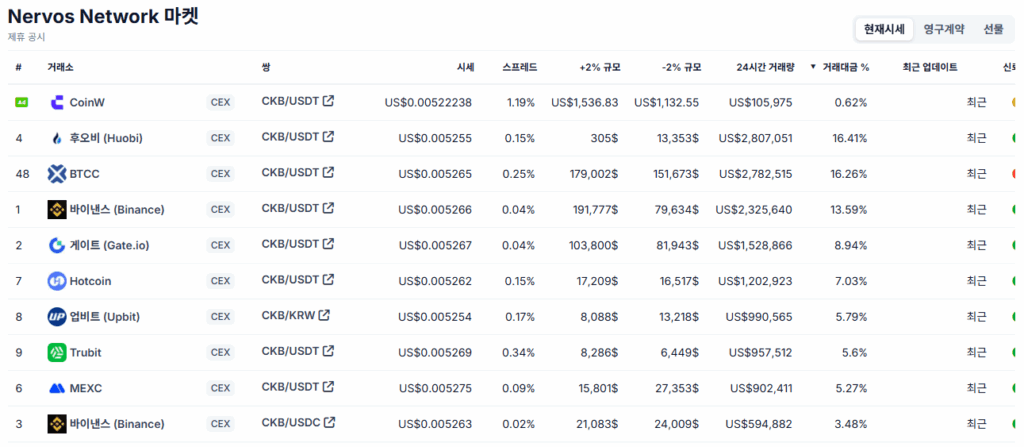1024x447 pixels.
Task: Click the Binance logo in CKB/USDT row
Action: [x=57, y=210]
